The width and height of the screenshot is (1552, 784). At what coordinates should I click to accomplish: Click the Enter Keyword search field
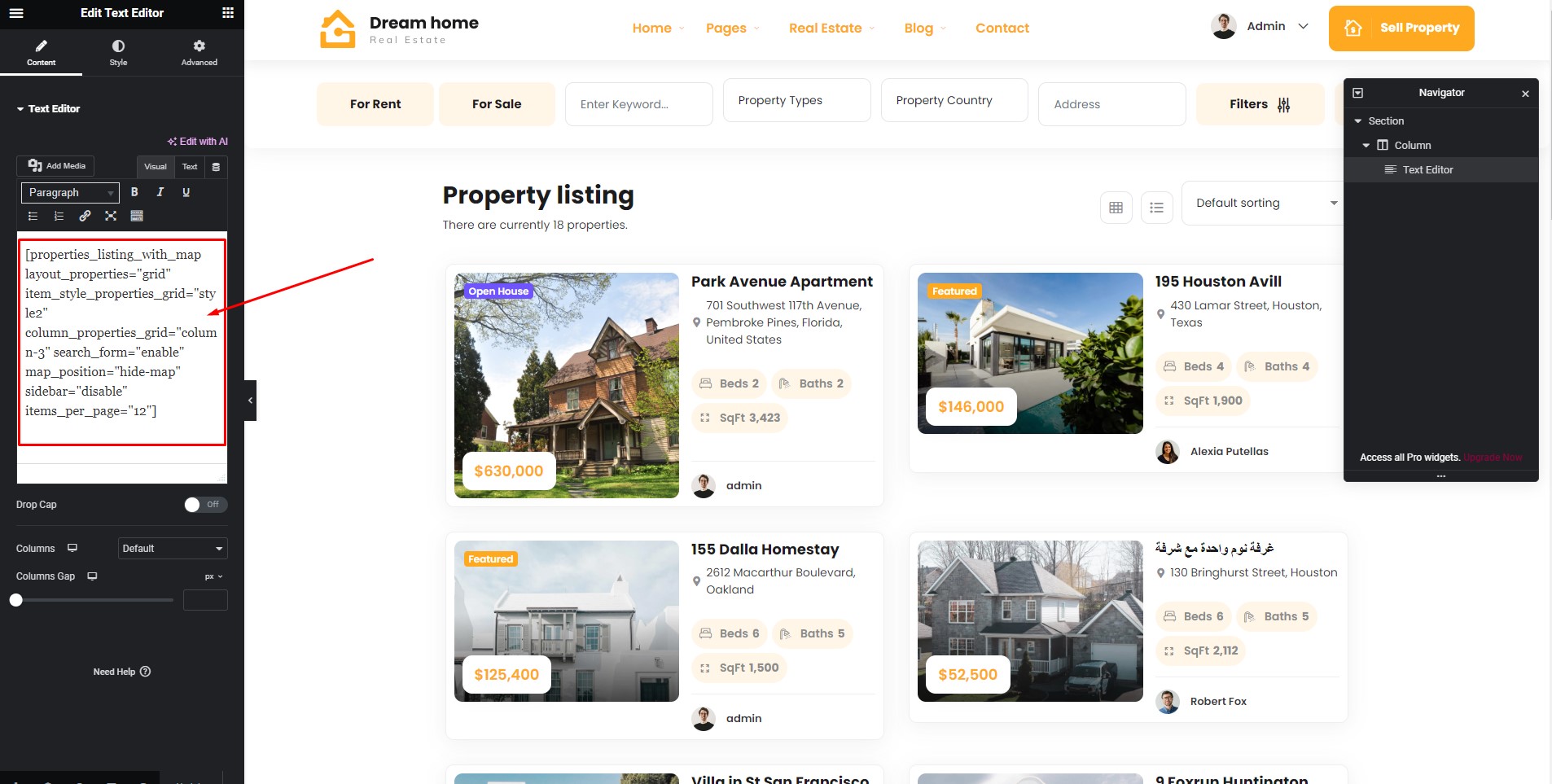coord(639,104)
